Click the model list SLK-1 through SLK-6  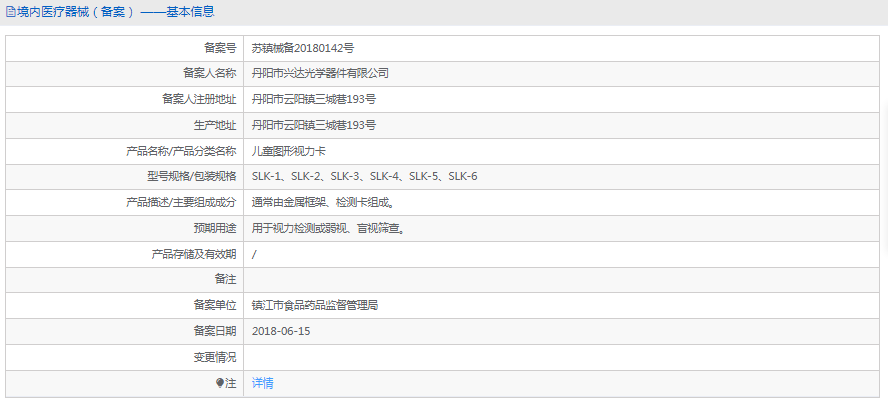364,177
